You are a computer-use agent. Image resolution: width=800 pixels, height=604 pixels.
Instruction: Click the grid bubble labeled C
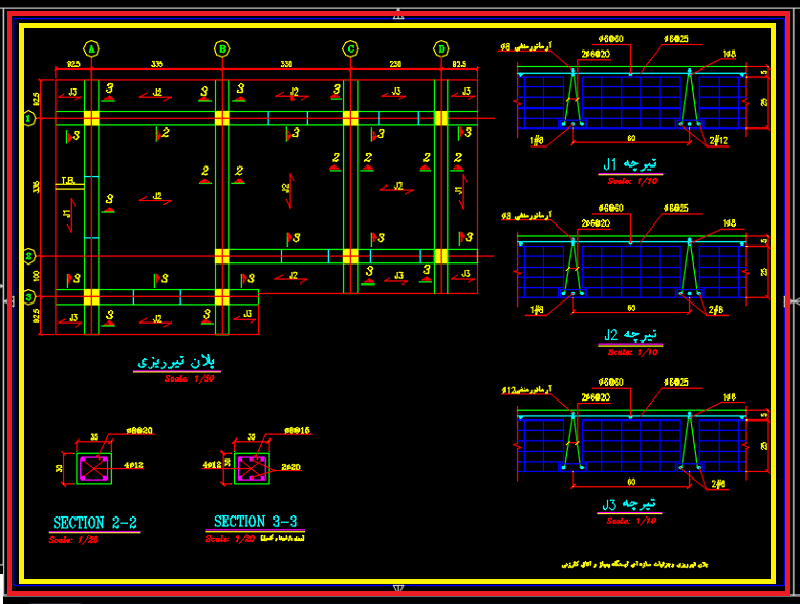351,49
